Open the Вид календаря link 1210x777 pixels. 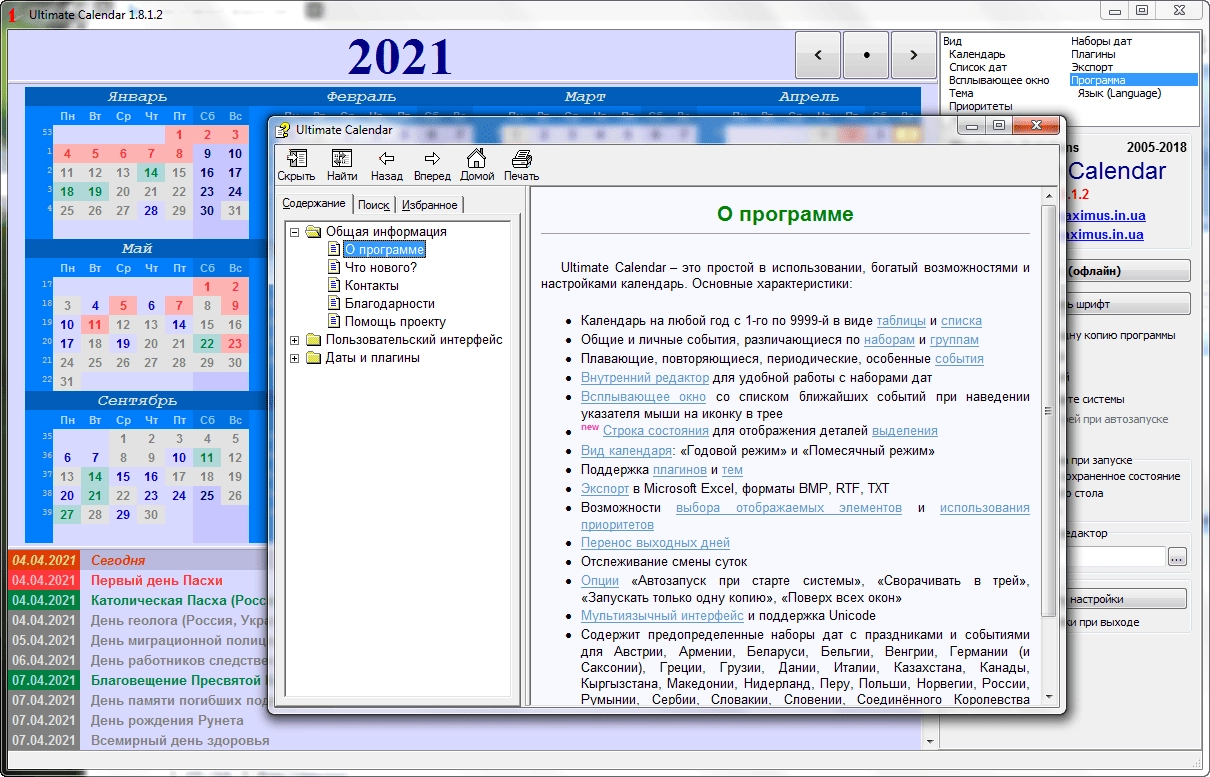click(x=626, y=451)
